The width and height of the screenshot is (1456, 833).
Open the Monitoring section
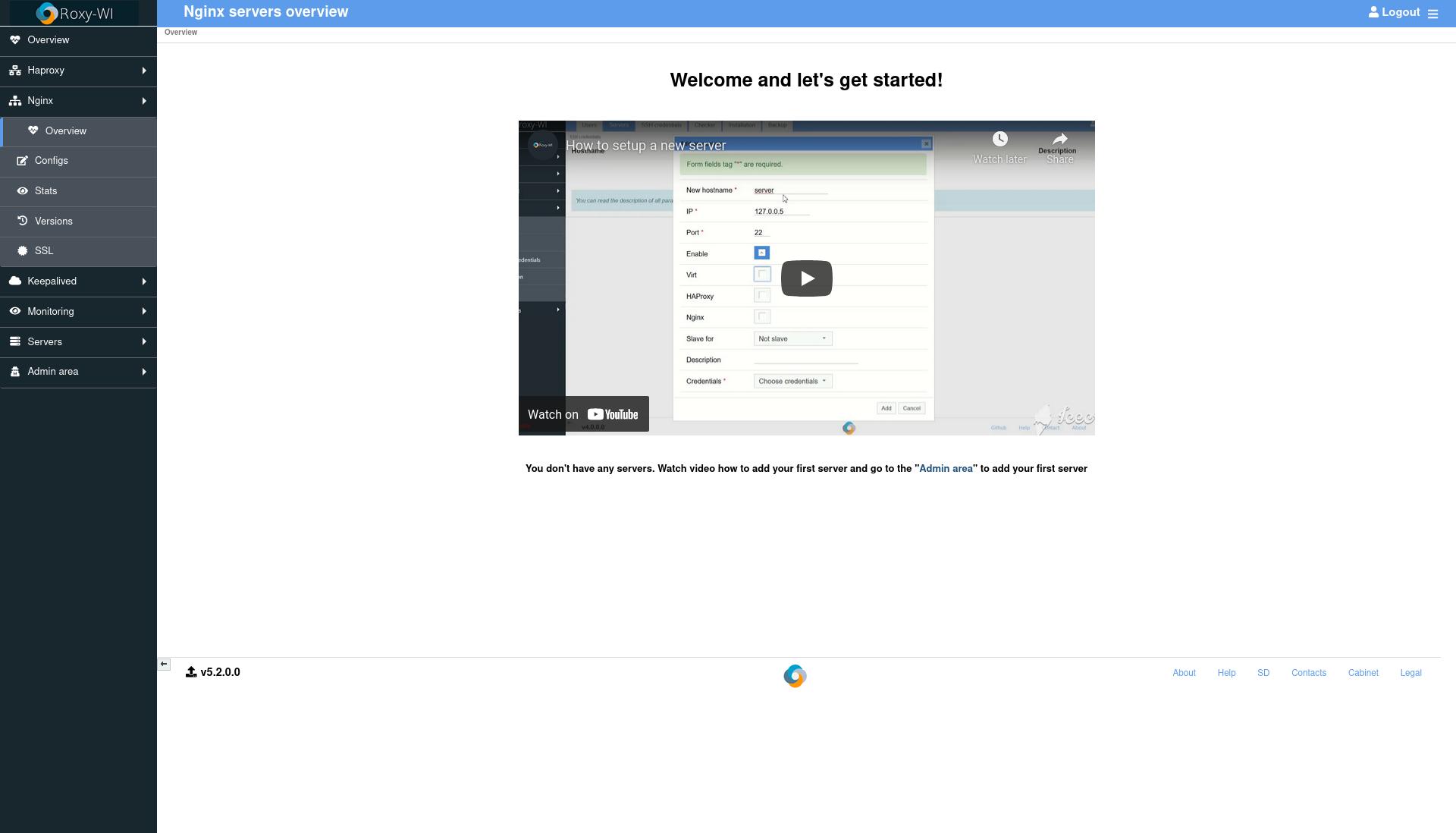[78, 312]
